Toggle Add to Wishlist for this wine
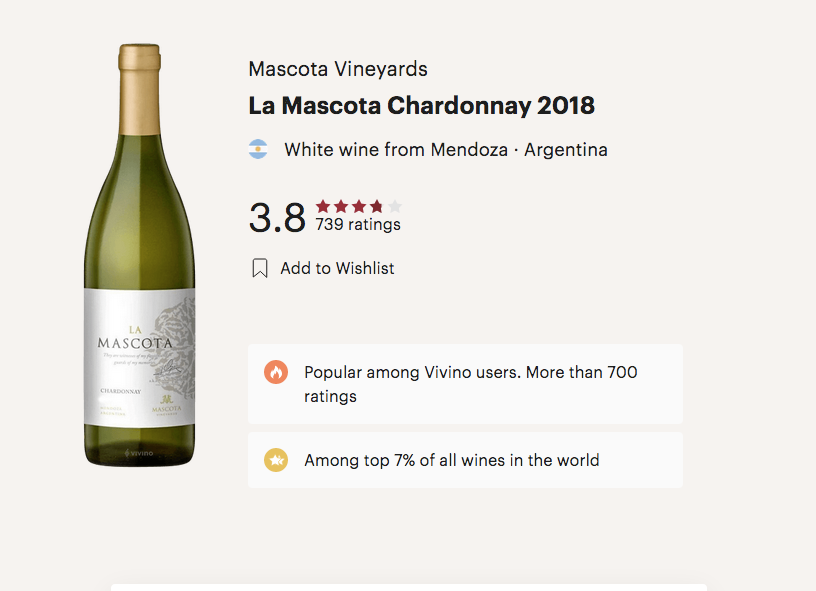 [337, 268]
